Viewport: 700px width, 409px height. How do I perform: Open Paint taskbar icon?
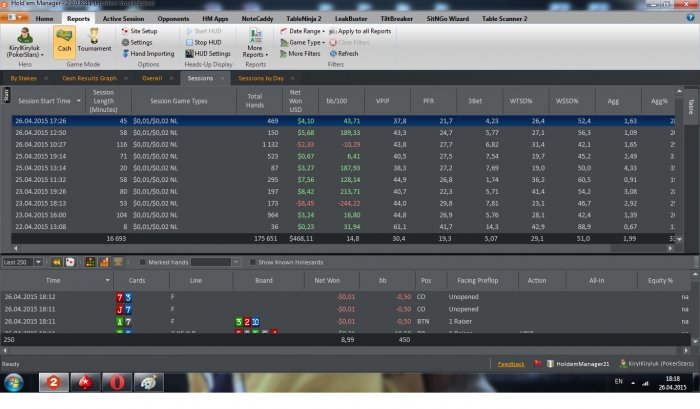[149, 383]
